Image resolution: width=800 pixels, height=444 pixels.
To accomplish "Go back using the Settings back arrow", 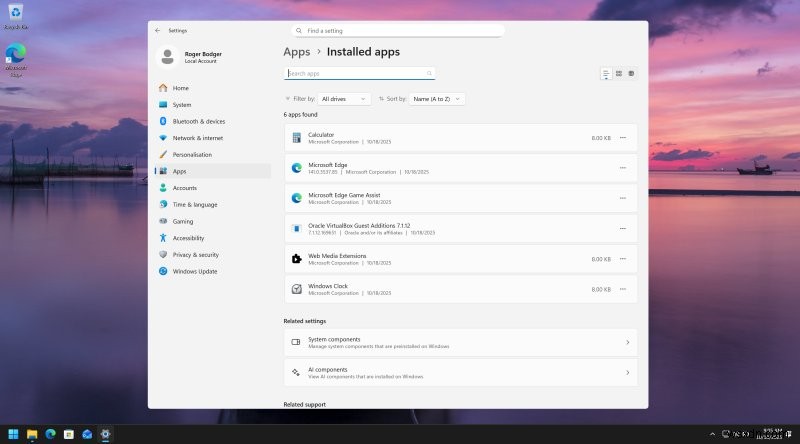I will pos(157,31).
